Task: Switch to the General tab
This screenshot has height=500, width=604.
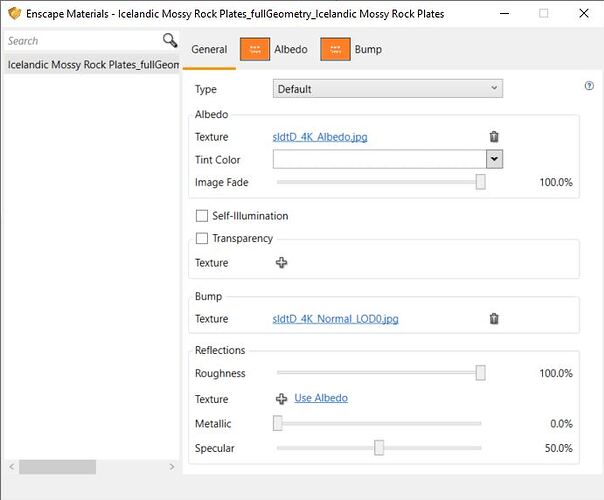Action: point(209,49)
